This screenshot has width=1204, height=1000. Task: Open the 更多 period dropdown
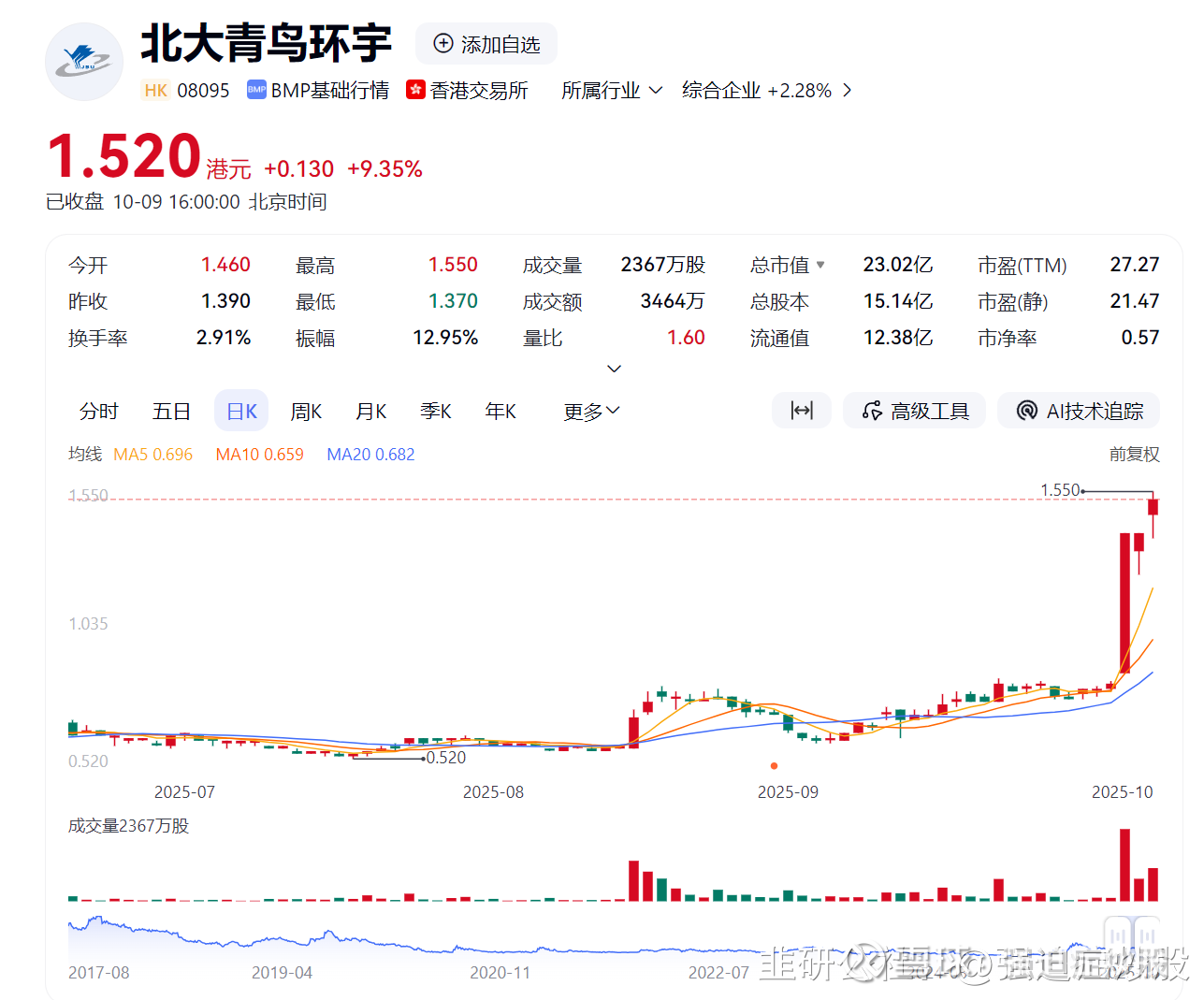tap(591, 411)
